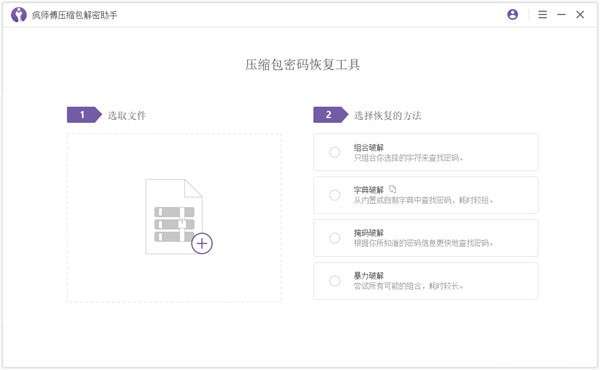The image size is (600, 370).
Task: Click the gray archive file icon
Action: [173, 216]
